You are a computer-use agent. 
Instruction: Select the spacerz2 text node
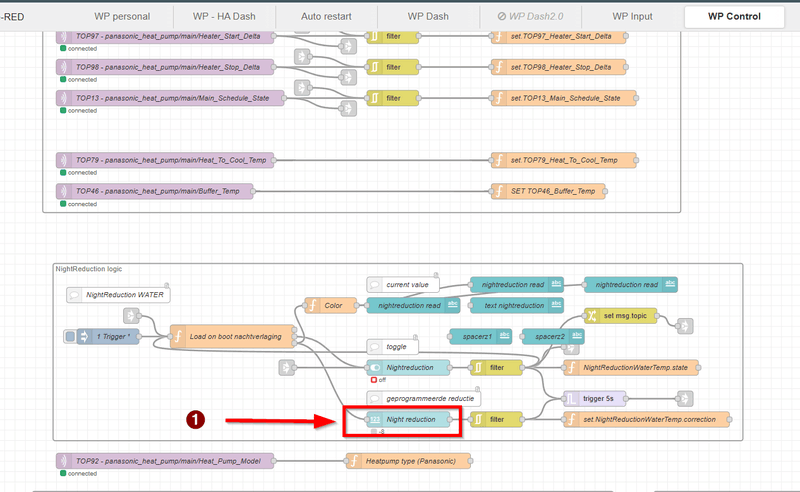coord(553,336)
